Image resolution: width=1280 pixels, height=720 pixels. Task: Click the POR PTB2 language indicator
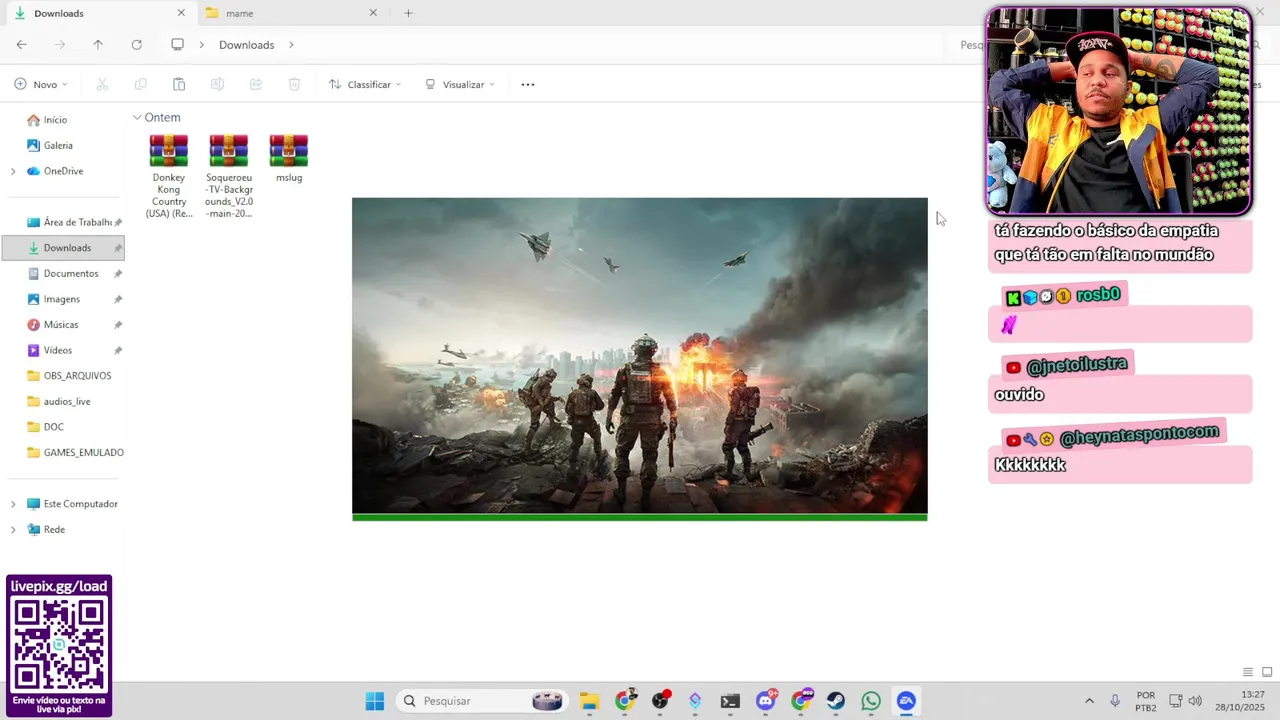point(1146,701)
